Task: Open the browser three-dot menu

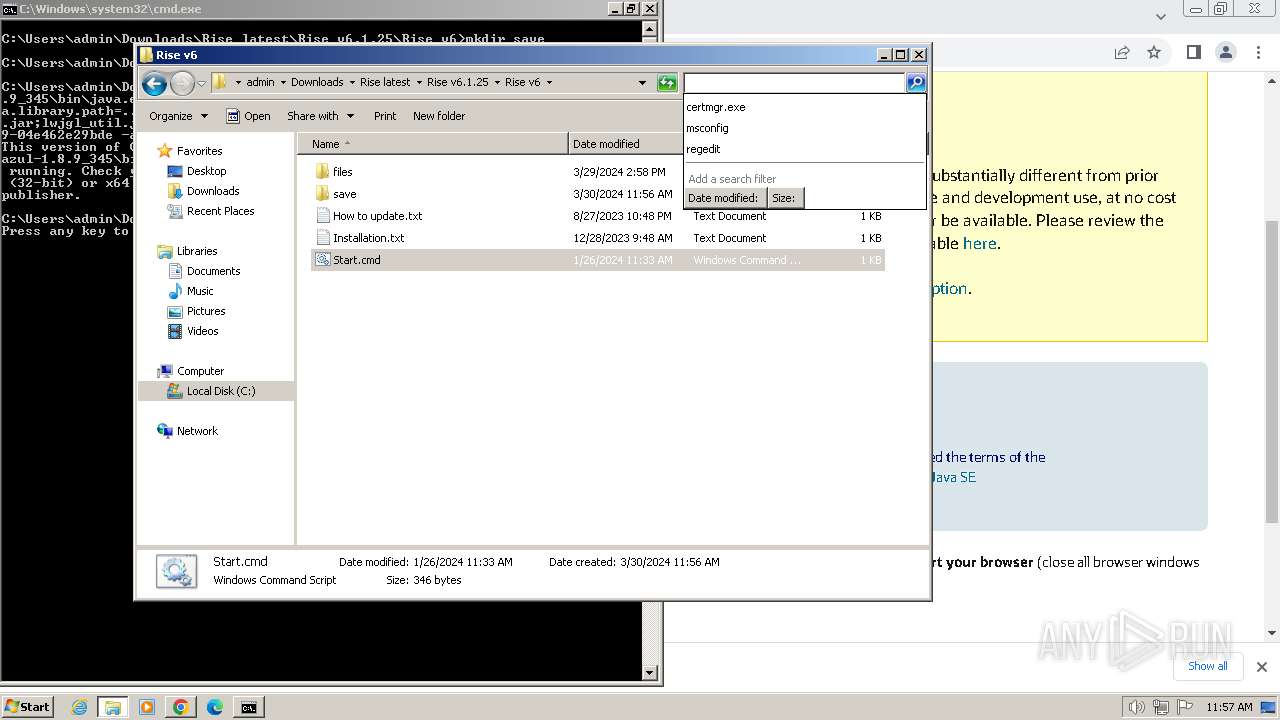Action: [1257, 52]
